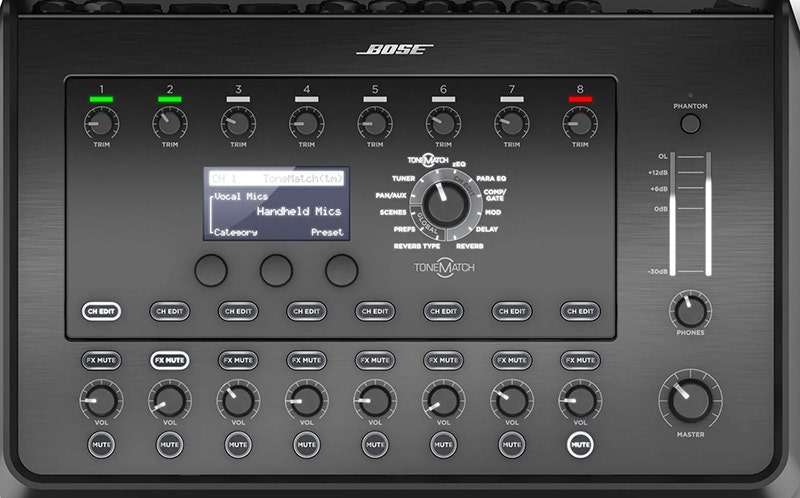Toggle FX MUTE on channel 1

coord(102,360)
